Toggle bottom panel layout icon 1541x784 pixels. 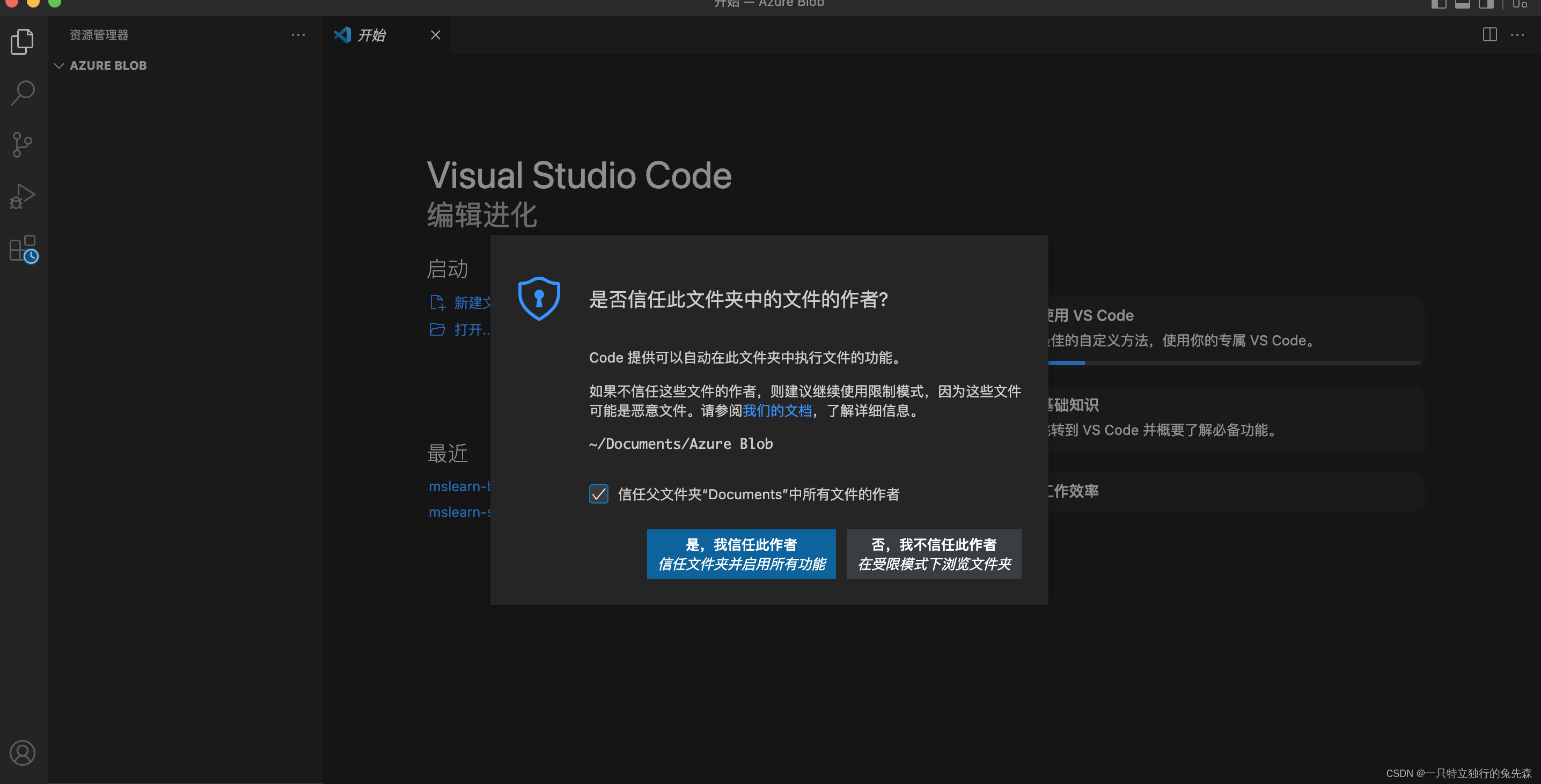tap(1463, 4)
